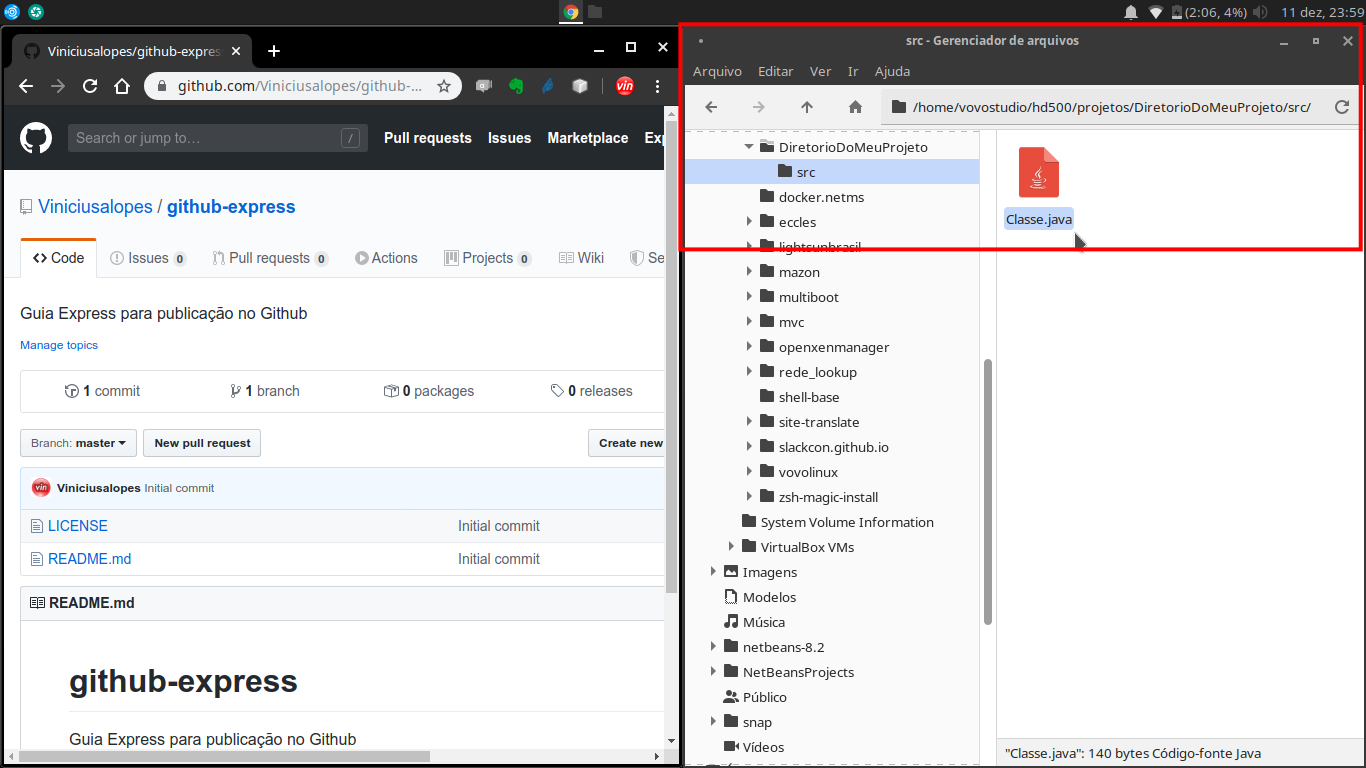This screenshot has width=1366, height=768.
Task: Open the Ajuda menu
Action: click(x=892, y=71)
